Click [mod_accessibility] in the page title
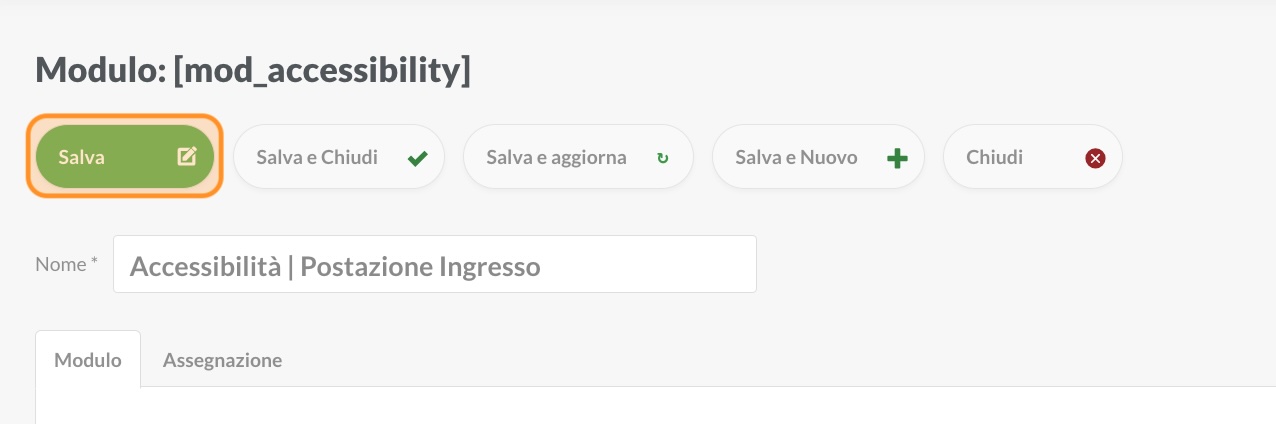Screen dimensions: 1276x424 tap(321, 71)
